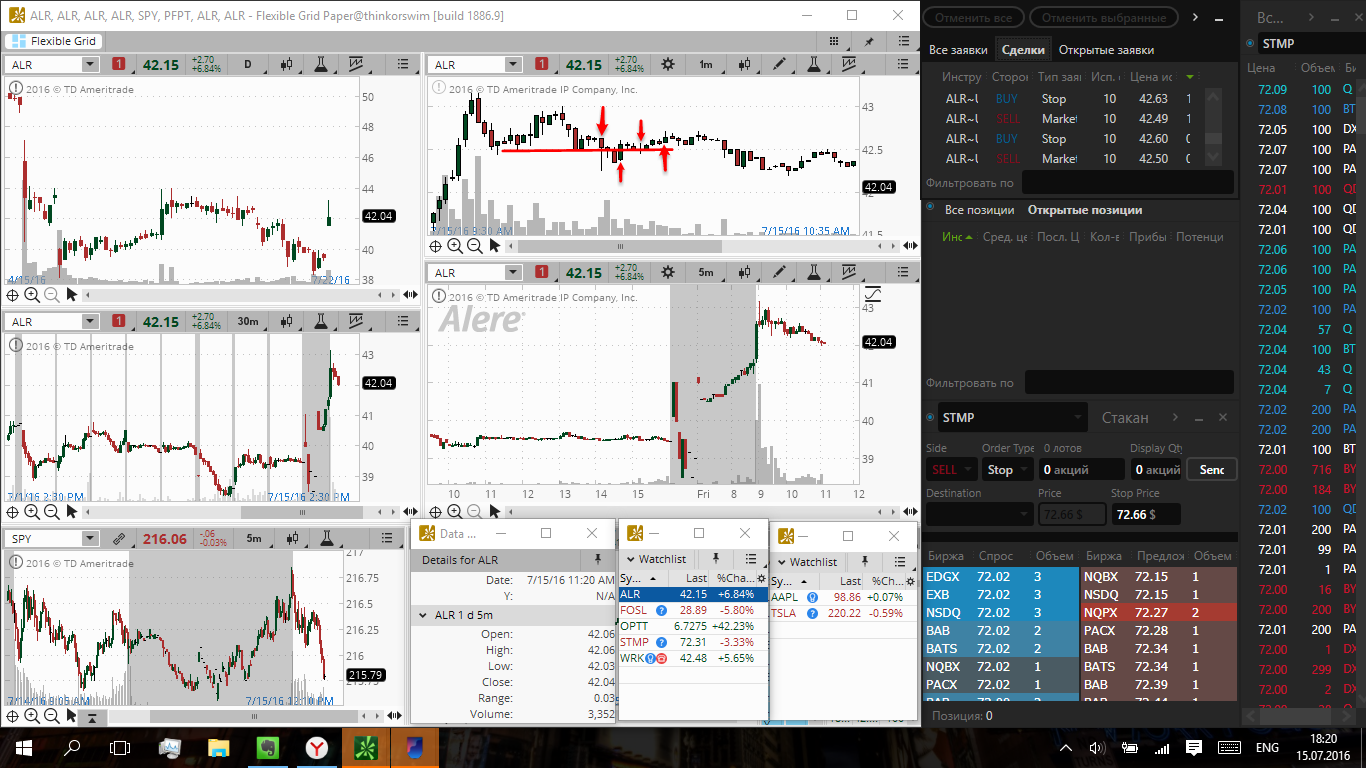Toggle pin in the AAPL watchlist window
The height and width of the screenshot is (768, 1366).
[x=867, y=562]
